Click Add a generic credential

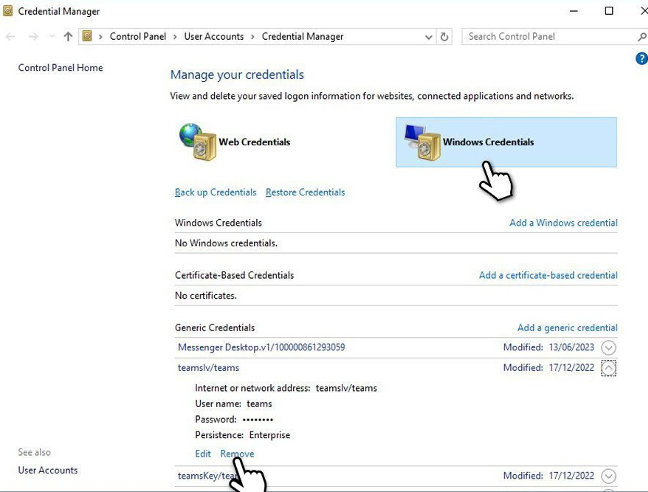[567, 328]
